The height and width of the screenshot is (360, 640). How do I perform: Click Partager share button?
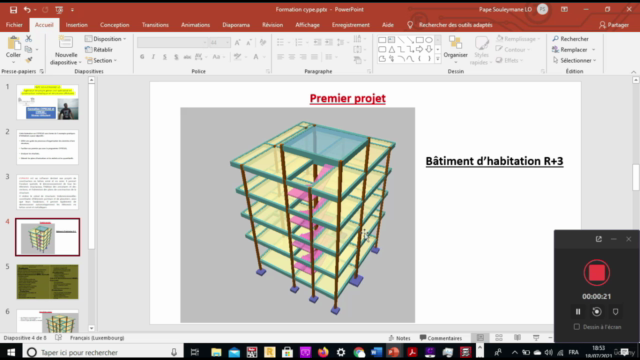coord(614,25)
